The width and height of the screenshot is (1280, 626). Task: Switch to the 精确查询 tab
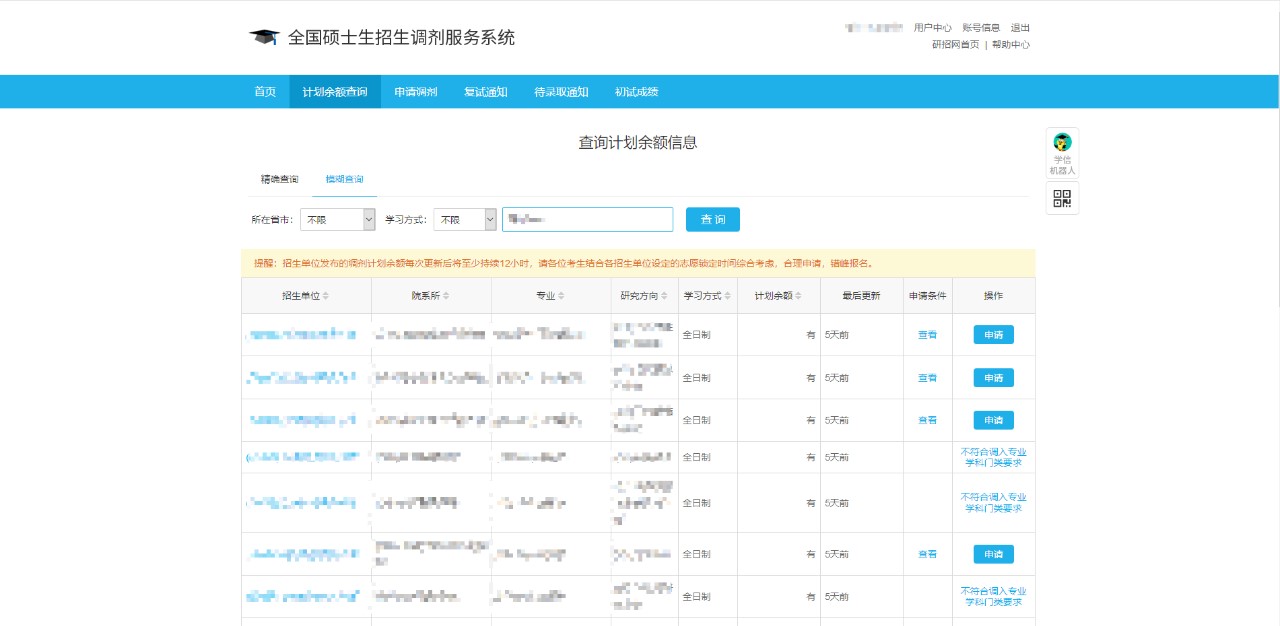coord(279,179)
